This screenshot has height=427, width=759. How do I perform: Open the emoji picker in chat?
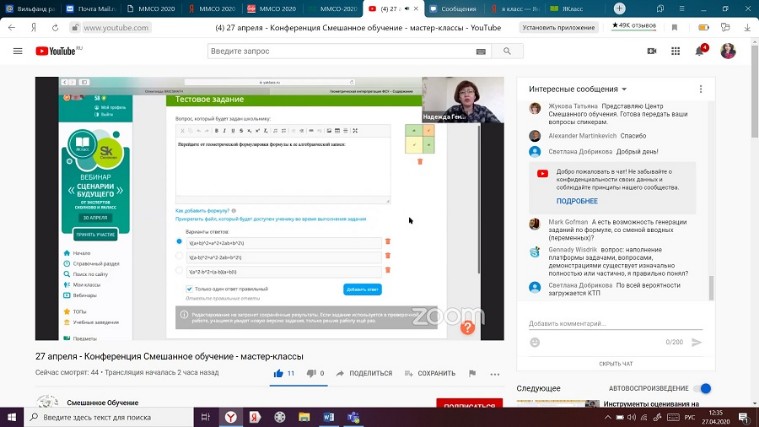pyautogui.click(x=535, y=342)
